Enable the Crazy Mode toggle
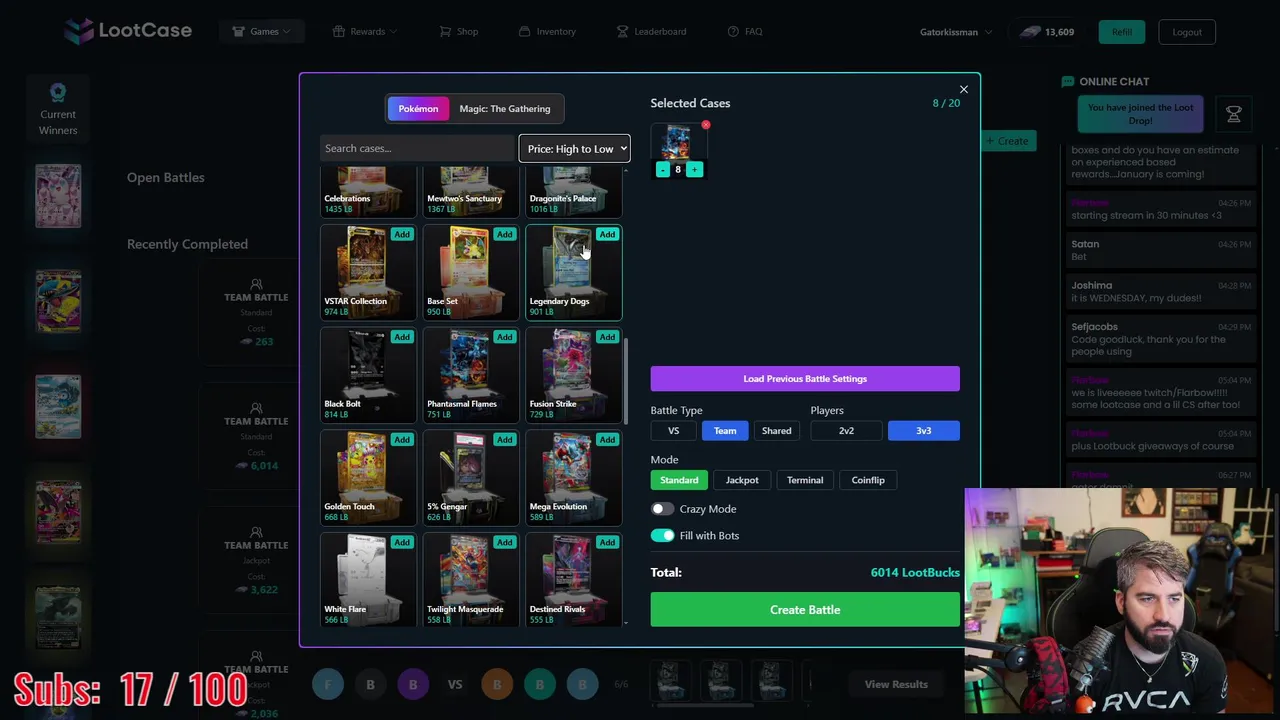 (x=662, y=509)
